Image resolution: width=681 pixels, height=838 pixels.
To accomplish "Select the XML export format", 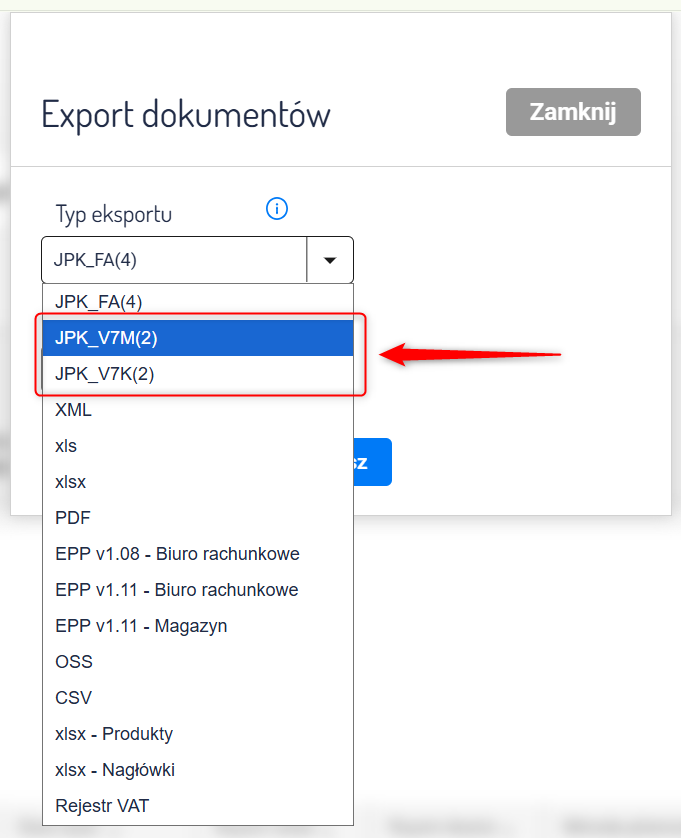I will pos(197,410).
